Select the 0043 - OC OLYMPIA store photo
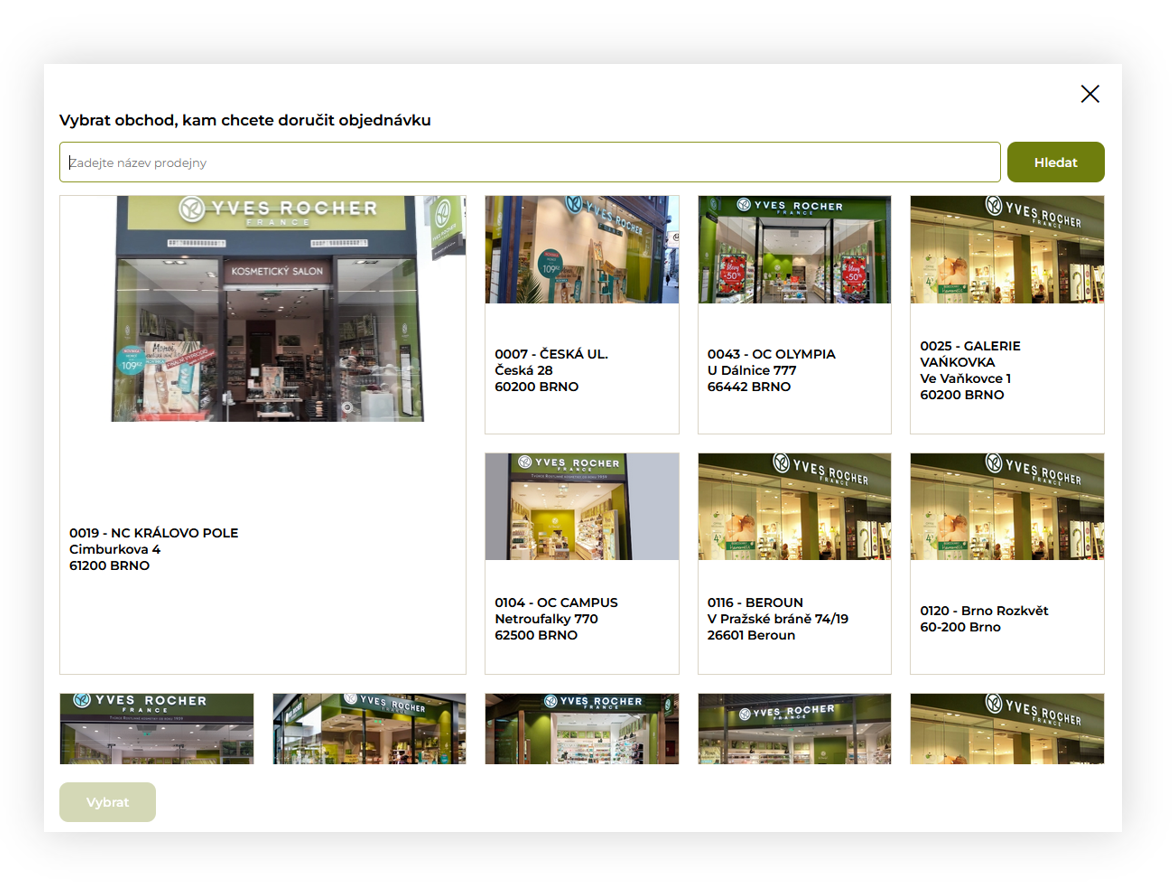Image resolution: width=1175 pixels, height=890 pixels. pos(794,249)
